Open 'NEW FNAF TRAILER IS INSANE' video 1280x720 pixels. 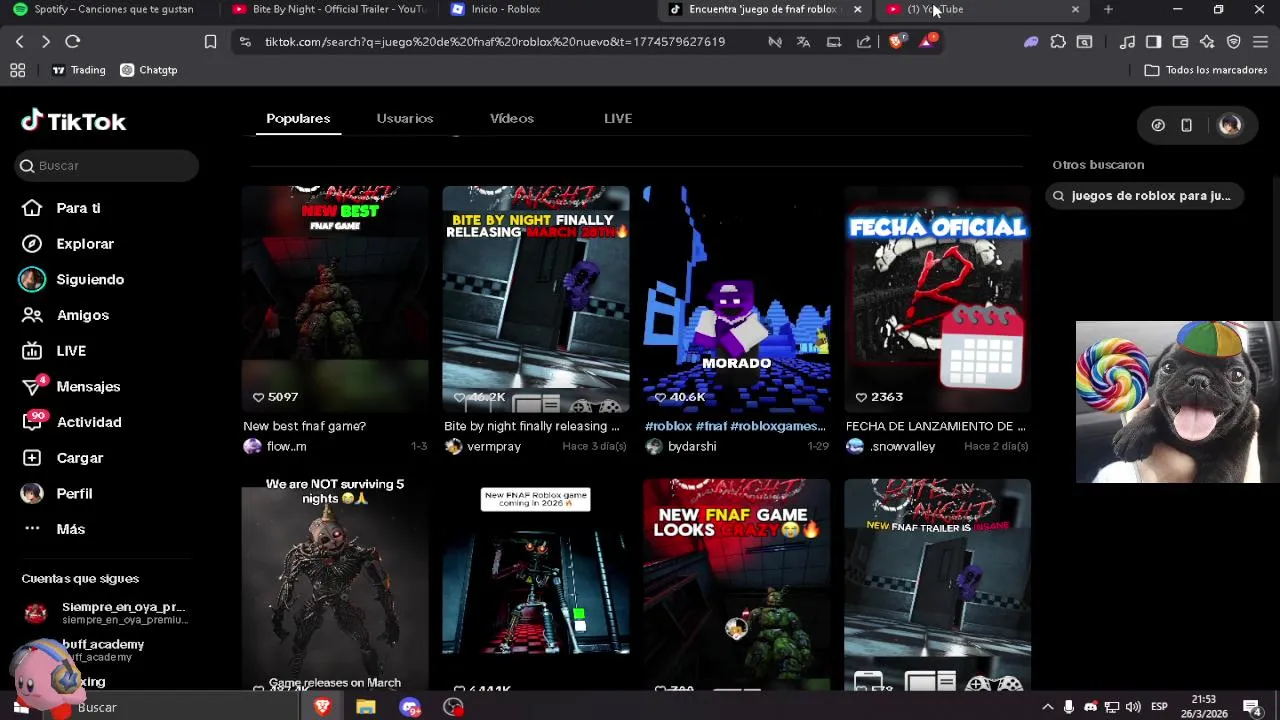[937, 584]
